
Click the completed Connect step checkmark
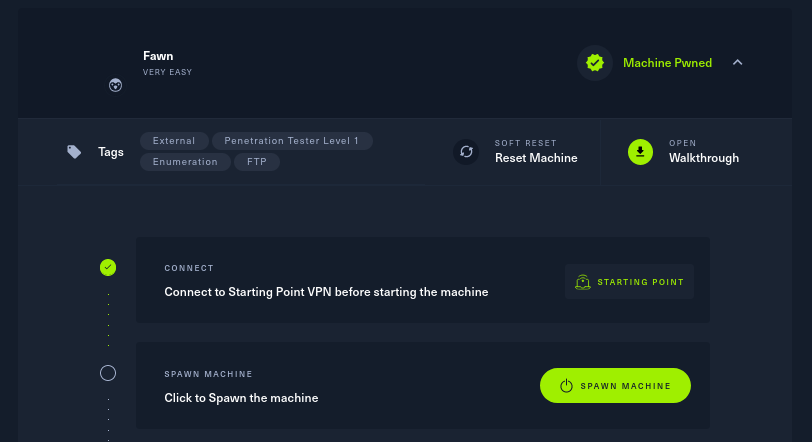[x=108, y=267]
